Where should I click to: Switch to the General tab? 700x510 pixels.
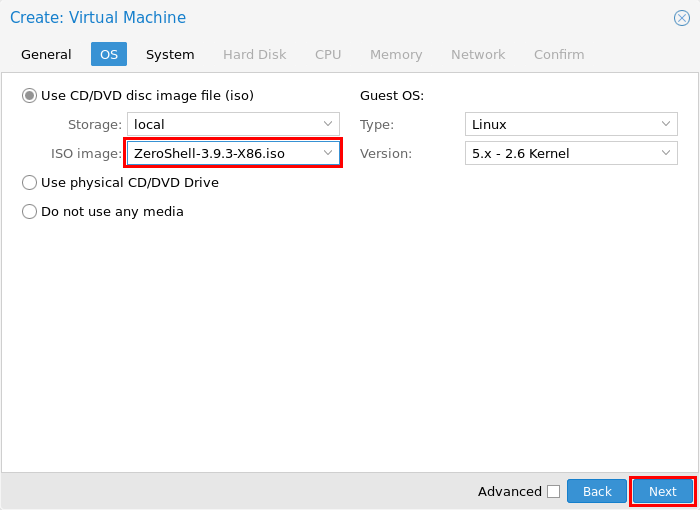[x=46, y=54]
